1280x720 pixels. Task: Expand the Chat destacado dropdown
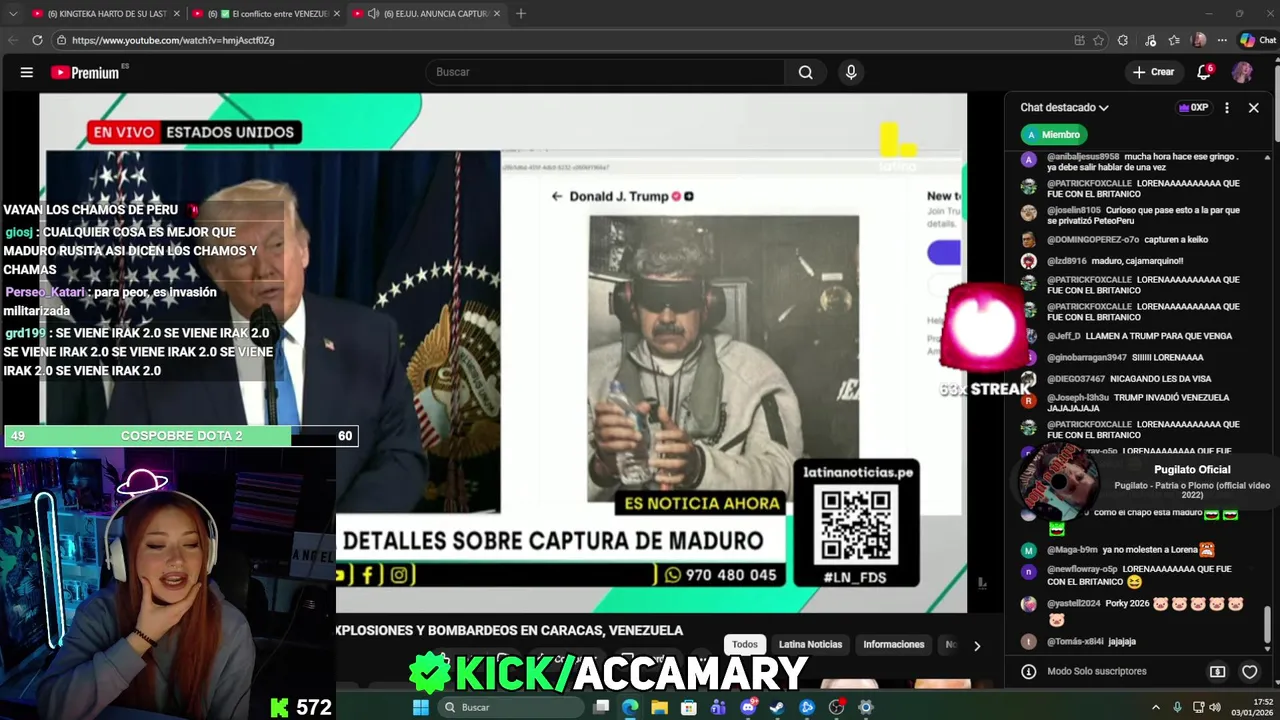coord(1064,107)
